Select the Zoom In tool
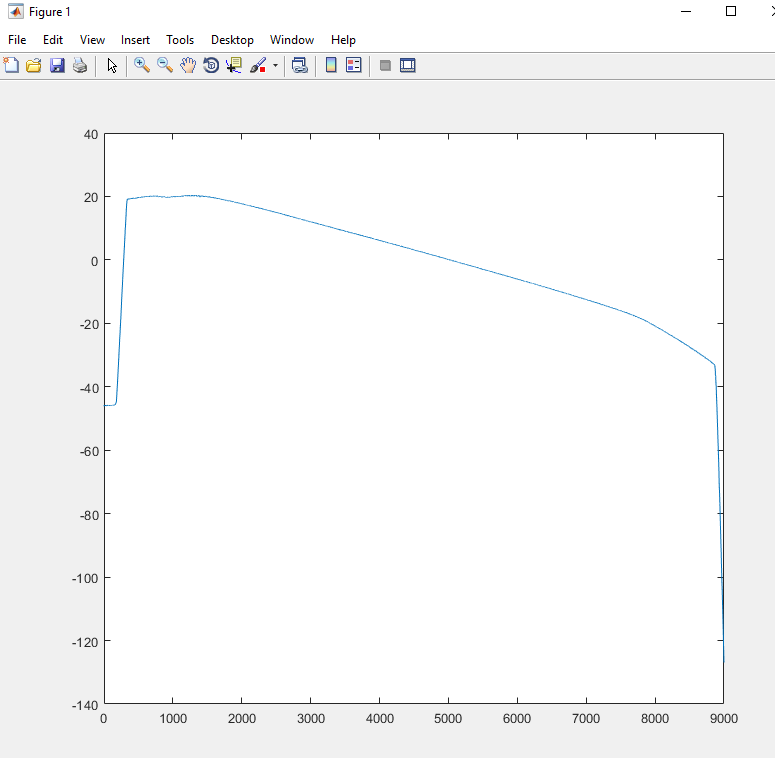This screenshot has width=775, height=758. pyautogui.click(x=142, y=66)
